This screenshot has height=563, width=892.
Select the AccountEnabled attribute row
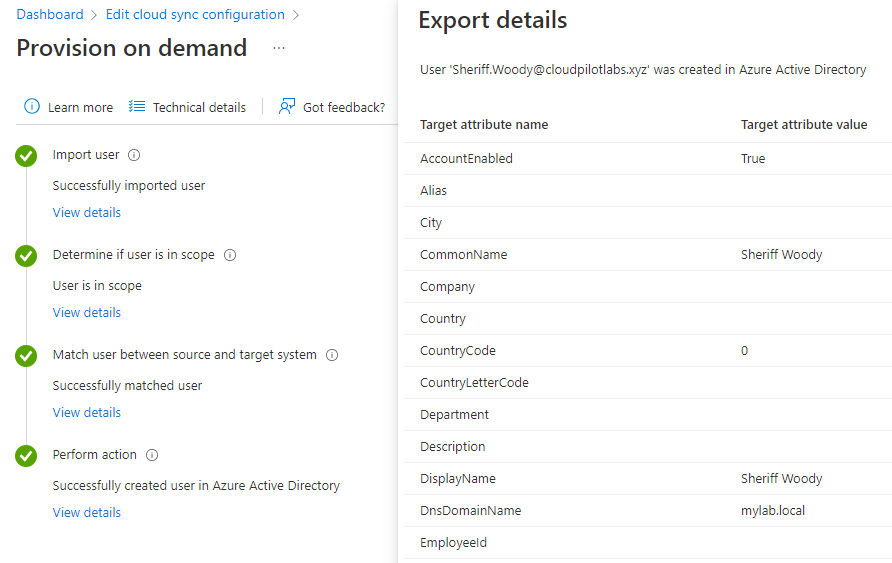pyautogui.click(x=648, y=159)
